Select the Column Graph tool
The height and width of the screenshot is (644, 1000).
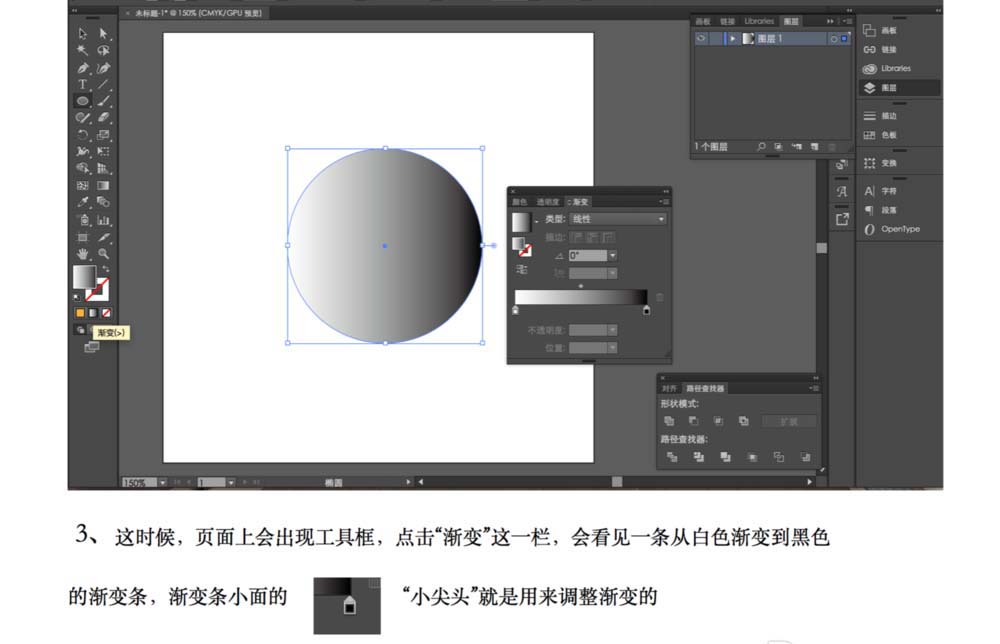103,220
